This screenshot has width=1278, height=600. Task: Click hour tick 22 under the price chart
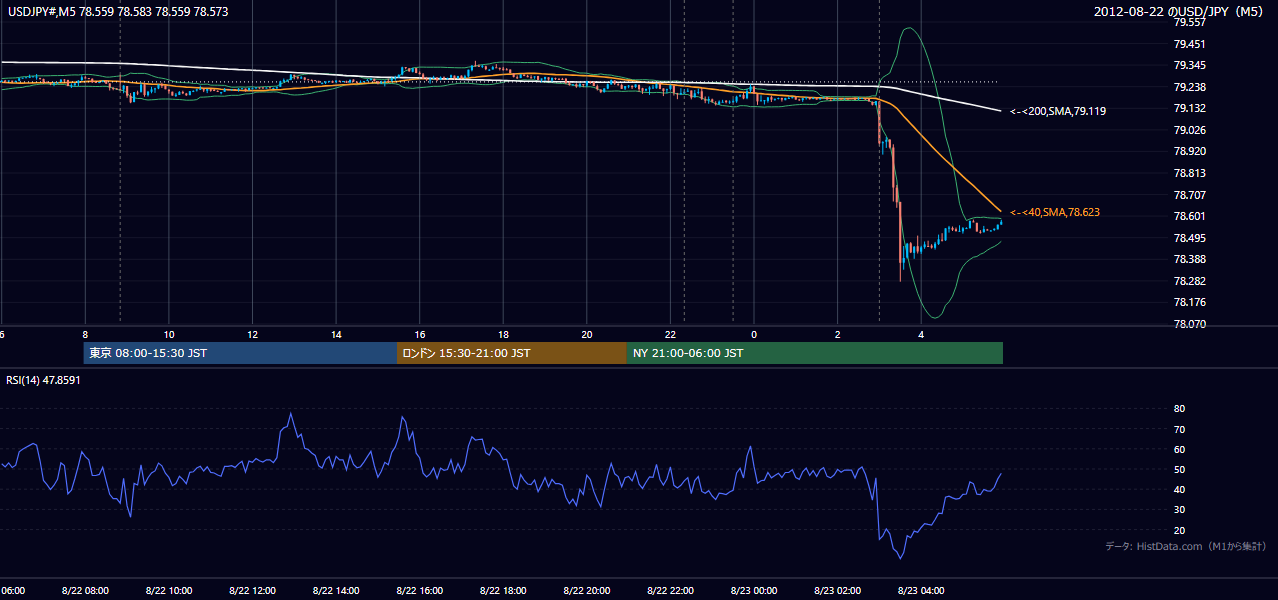[670, 334]
